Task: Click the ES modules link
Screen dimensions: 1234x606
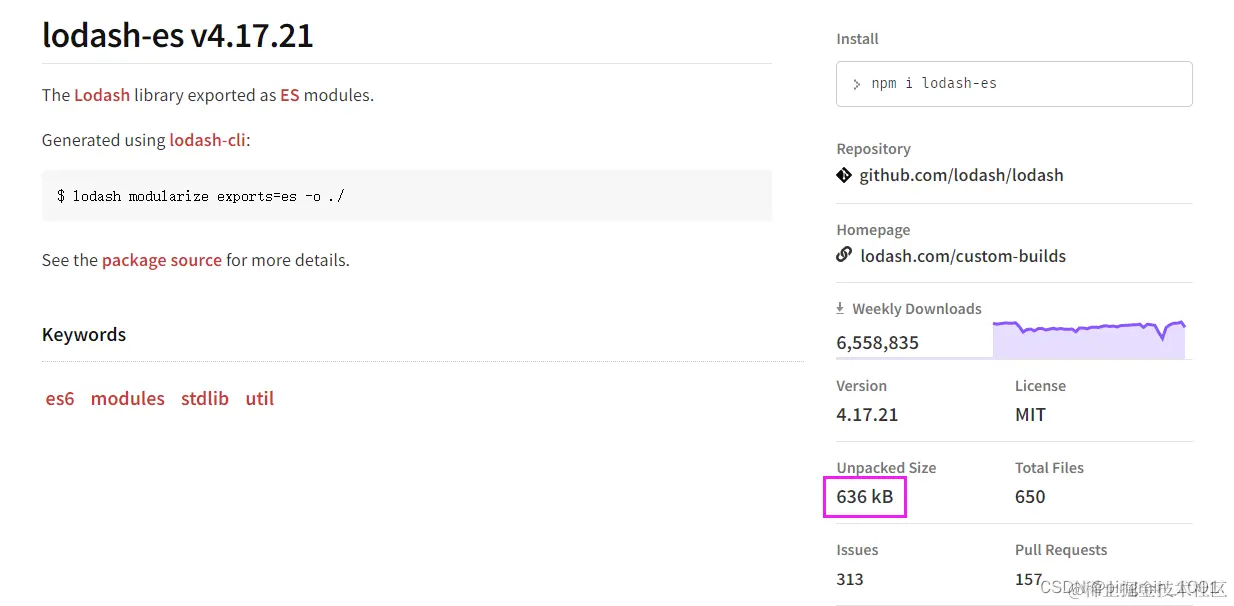Action: 290,95
